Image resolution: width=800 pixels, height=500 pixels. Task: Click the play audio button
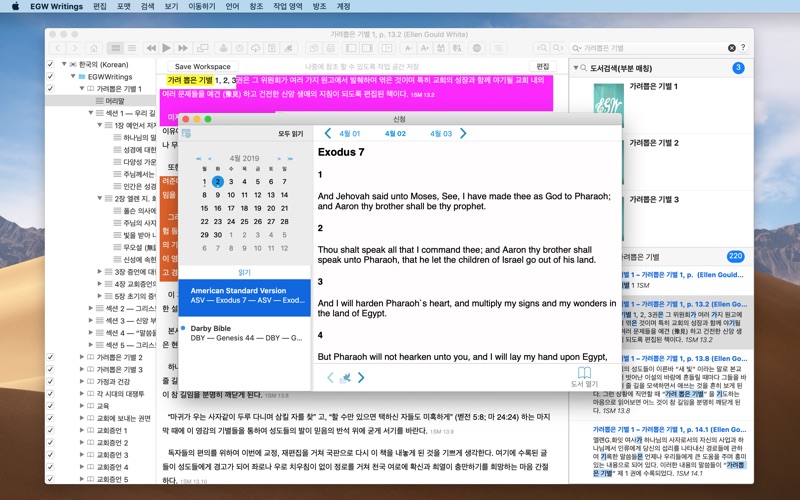166,48
